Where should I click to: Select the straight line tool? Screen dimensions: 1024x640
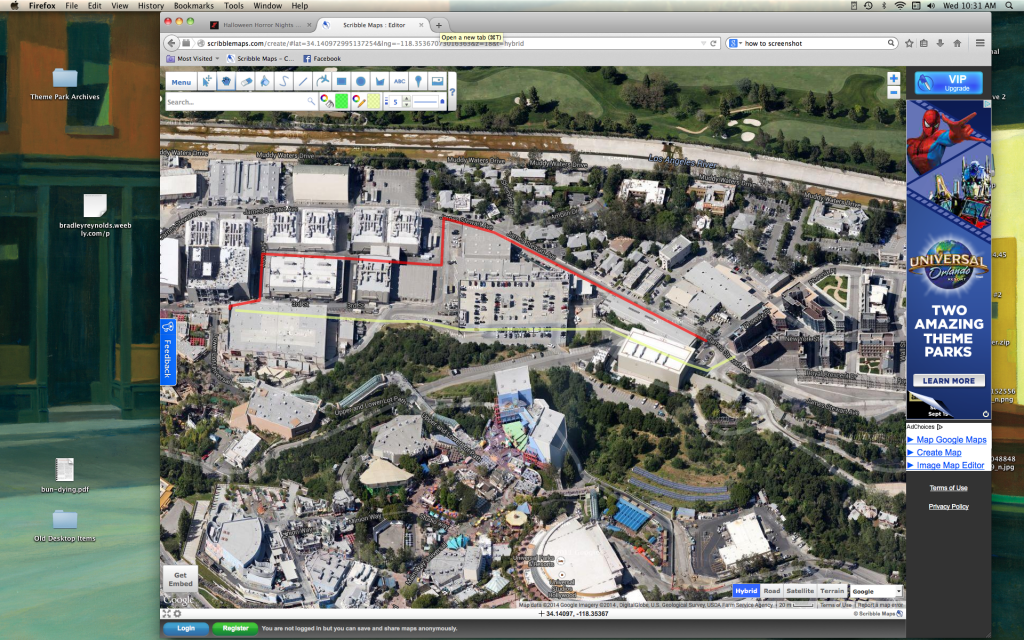[302, 81]
